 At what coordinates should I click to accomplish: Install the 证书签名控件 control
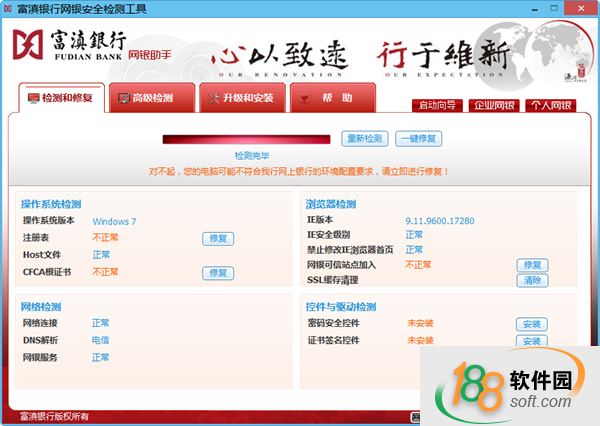pyautogui.click(x=532, y=341)
